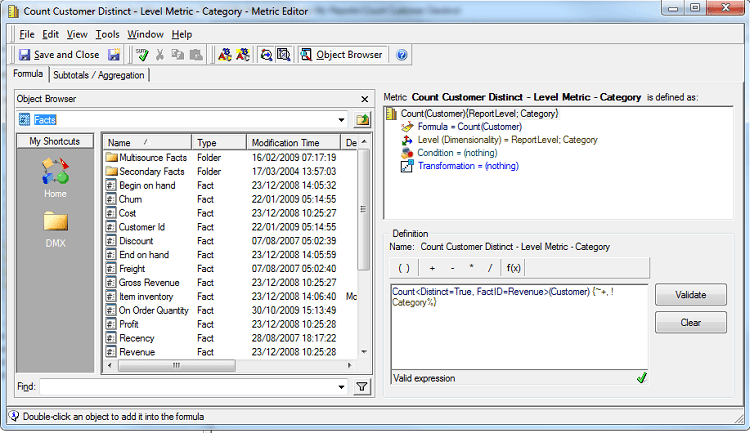Click the Home shortcut icon

55,172
